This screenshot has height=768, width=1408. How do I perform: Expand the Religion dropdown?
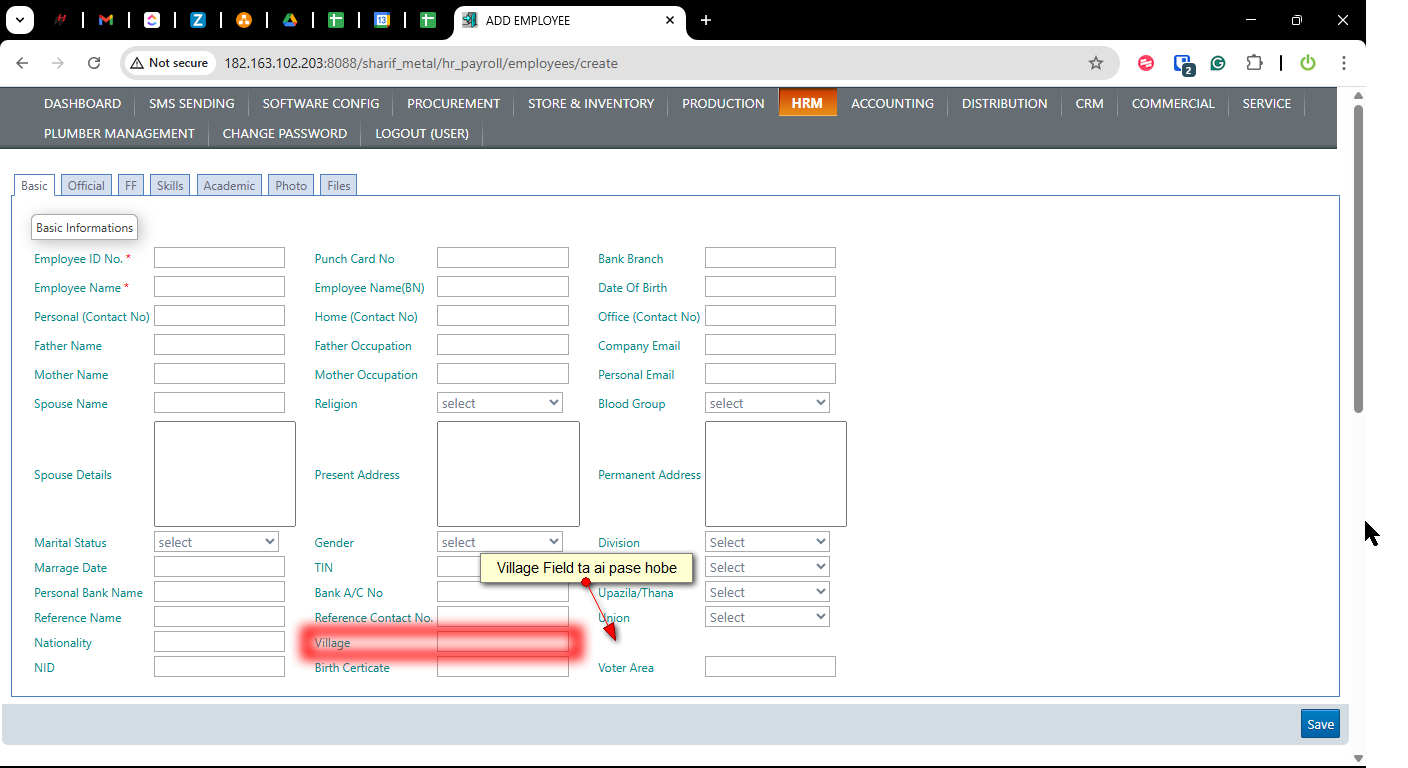(500, 403)
